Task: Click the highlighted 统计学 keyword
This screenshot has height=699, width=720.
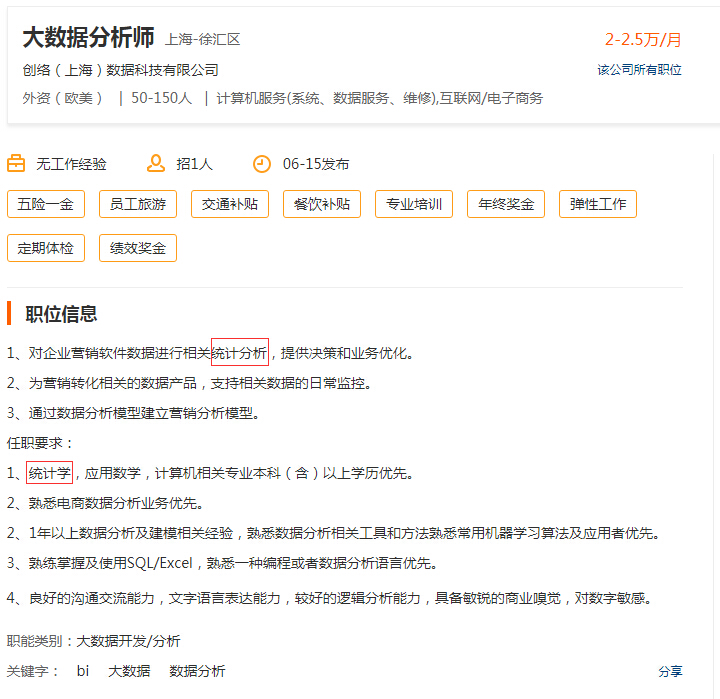Action: coord(50,473)
